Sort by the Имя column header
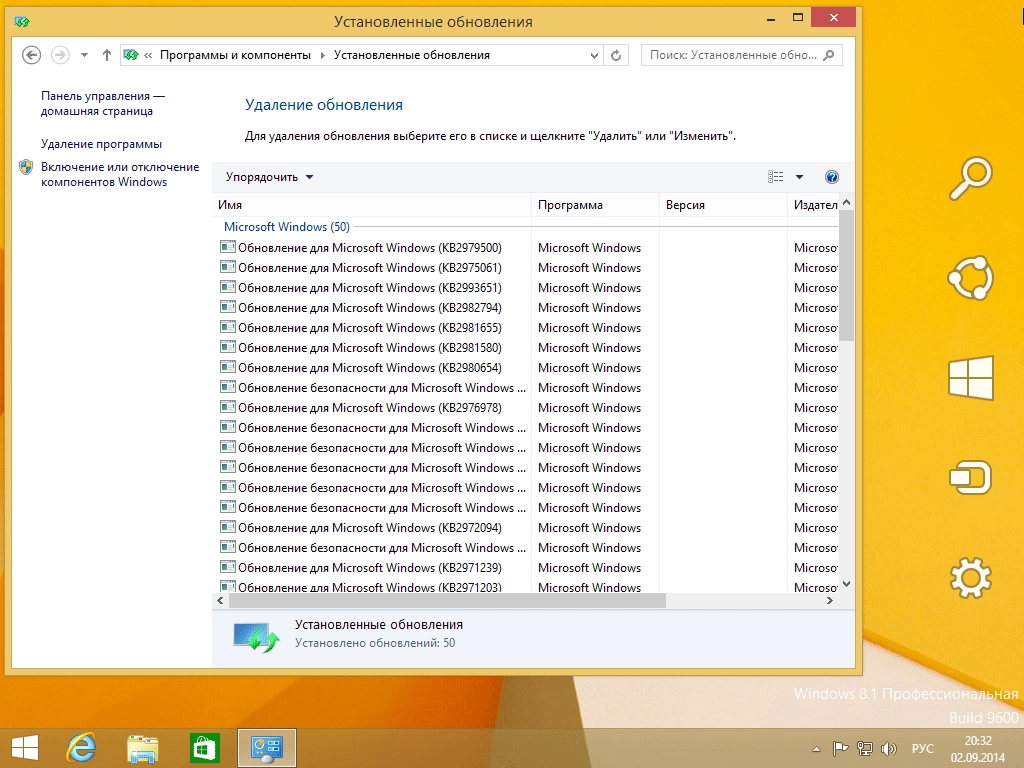The image size is (1024, 768). click(x=372, y=205)
